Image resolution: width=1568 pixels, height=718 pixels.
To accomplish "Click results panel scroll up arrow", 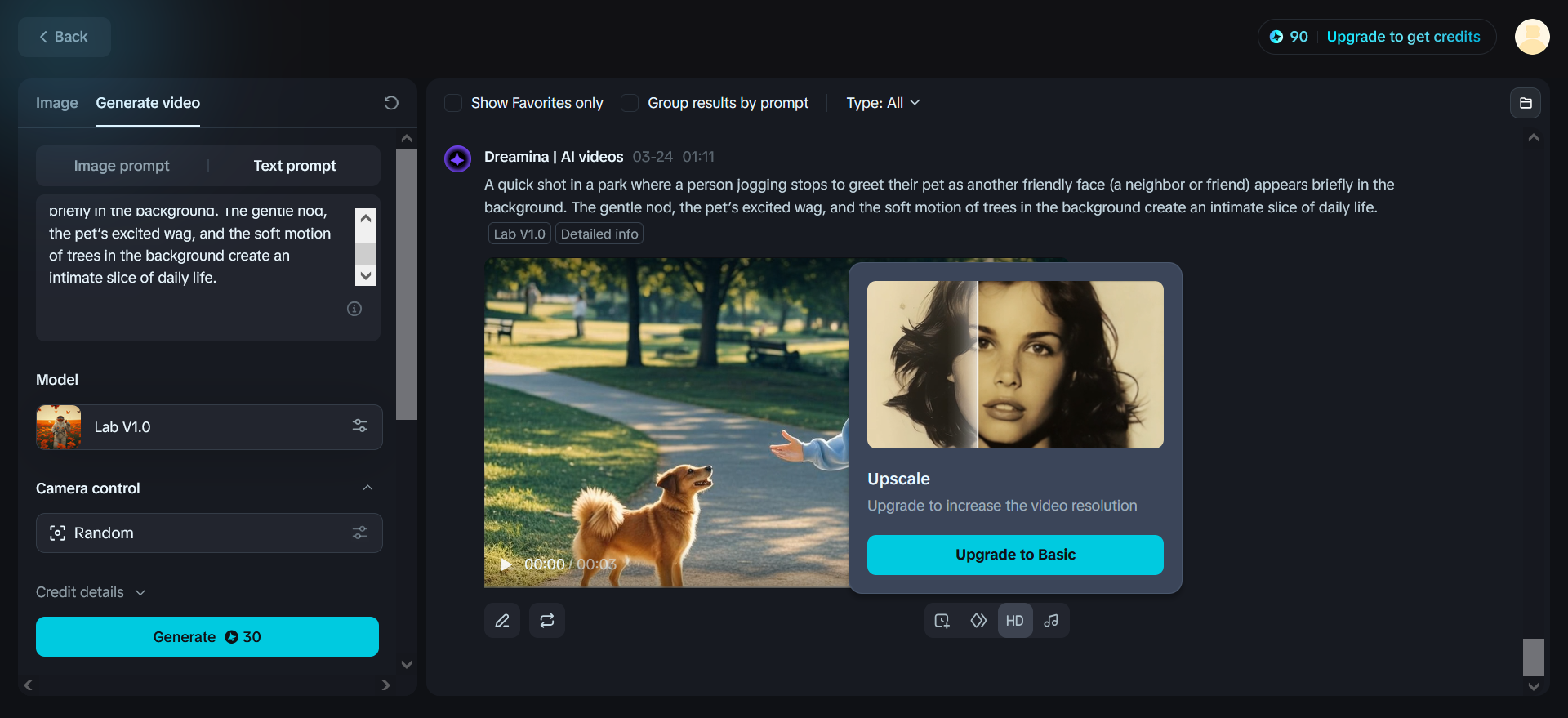I will [x=1534, y=137].
